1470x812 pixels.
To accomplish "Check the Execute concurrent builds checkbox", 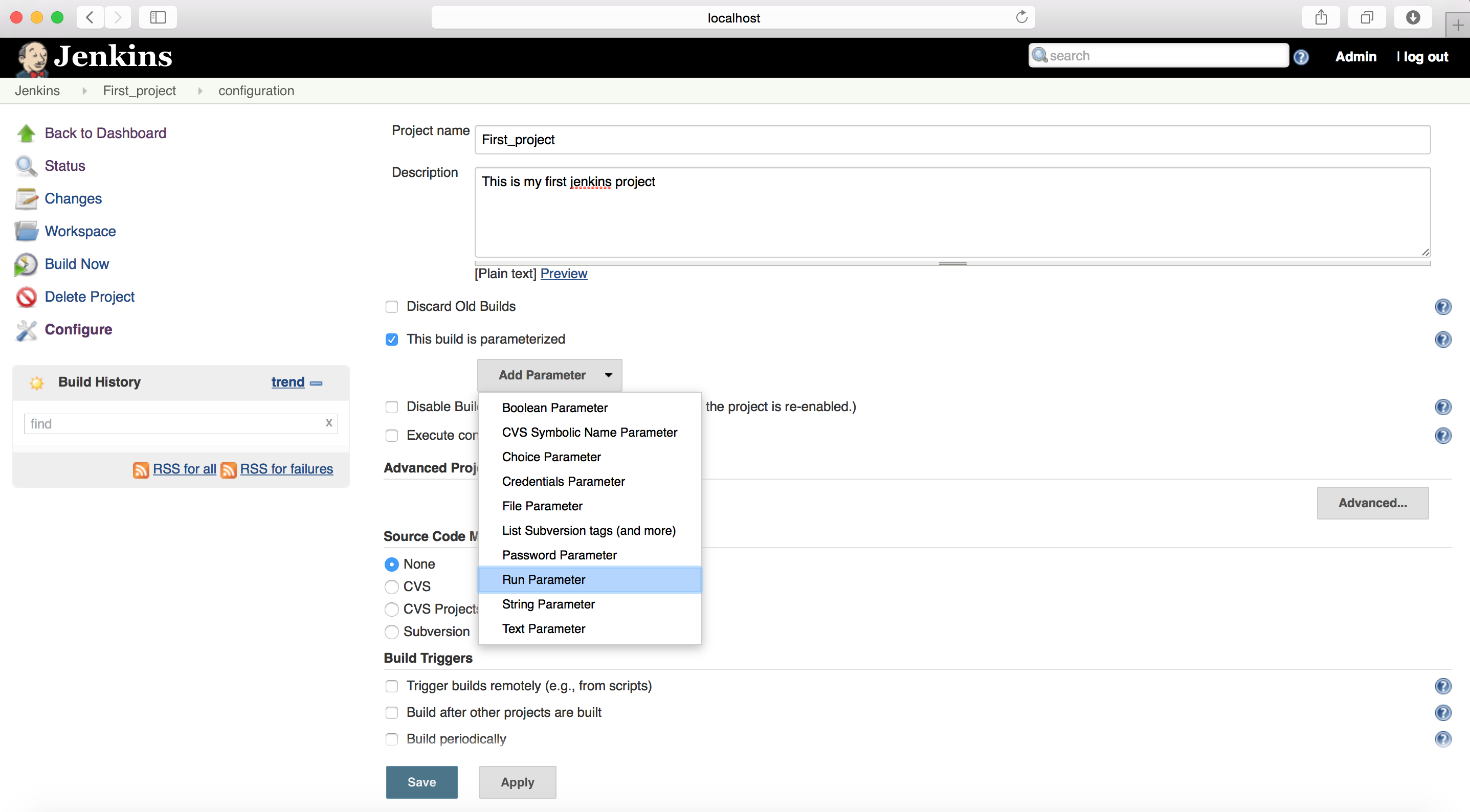I will [x=391, y=435].
